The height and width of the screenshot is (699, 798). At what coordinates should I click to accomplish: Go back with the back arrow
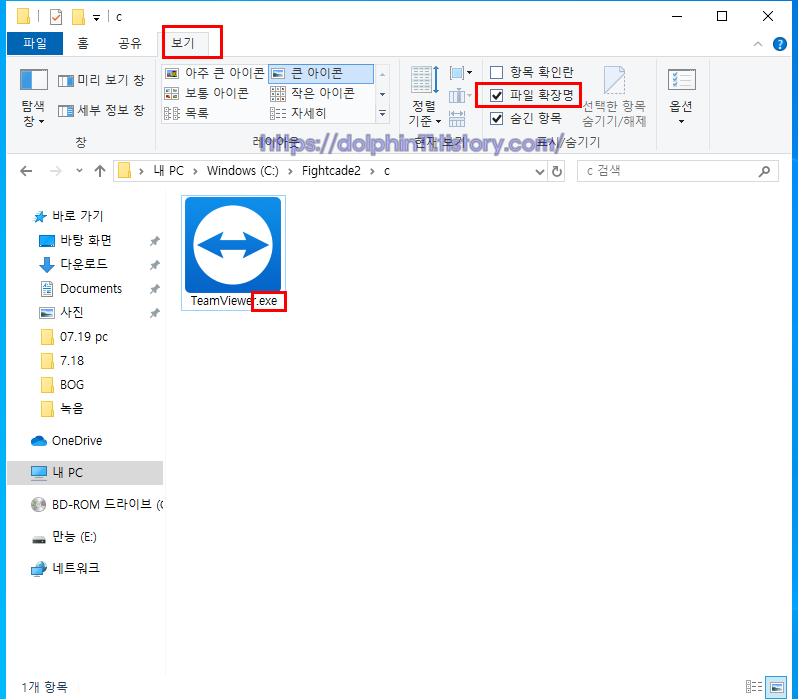coord(26,171)
